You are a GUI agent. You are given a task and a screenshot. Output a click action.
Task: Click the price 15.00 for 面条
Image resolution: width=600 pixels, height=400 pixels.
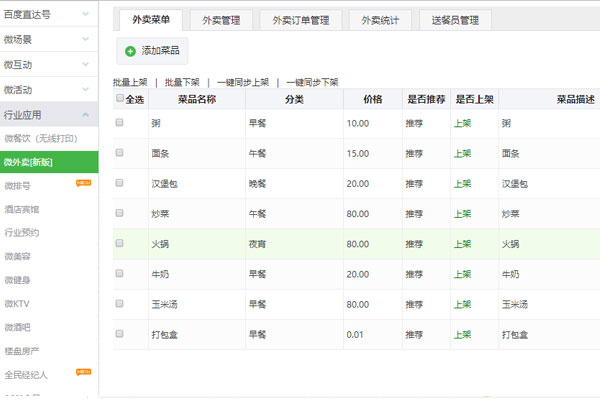[358, 154]
